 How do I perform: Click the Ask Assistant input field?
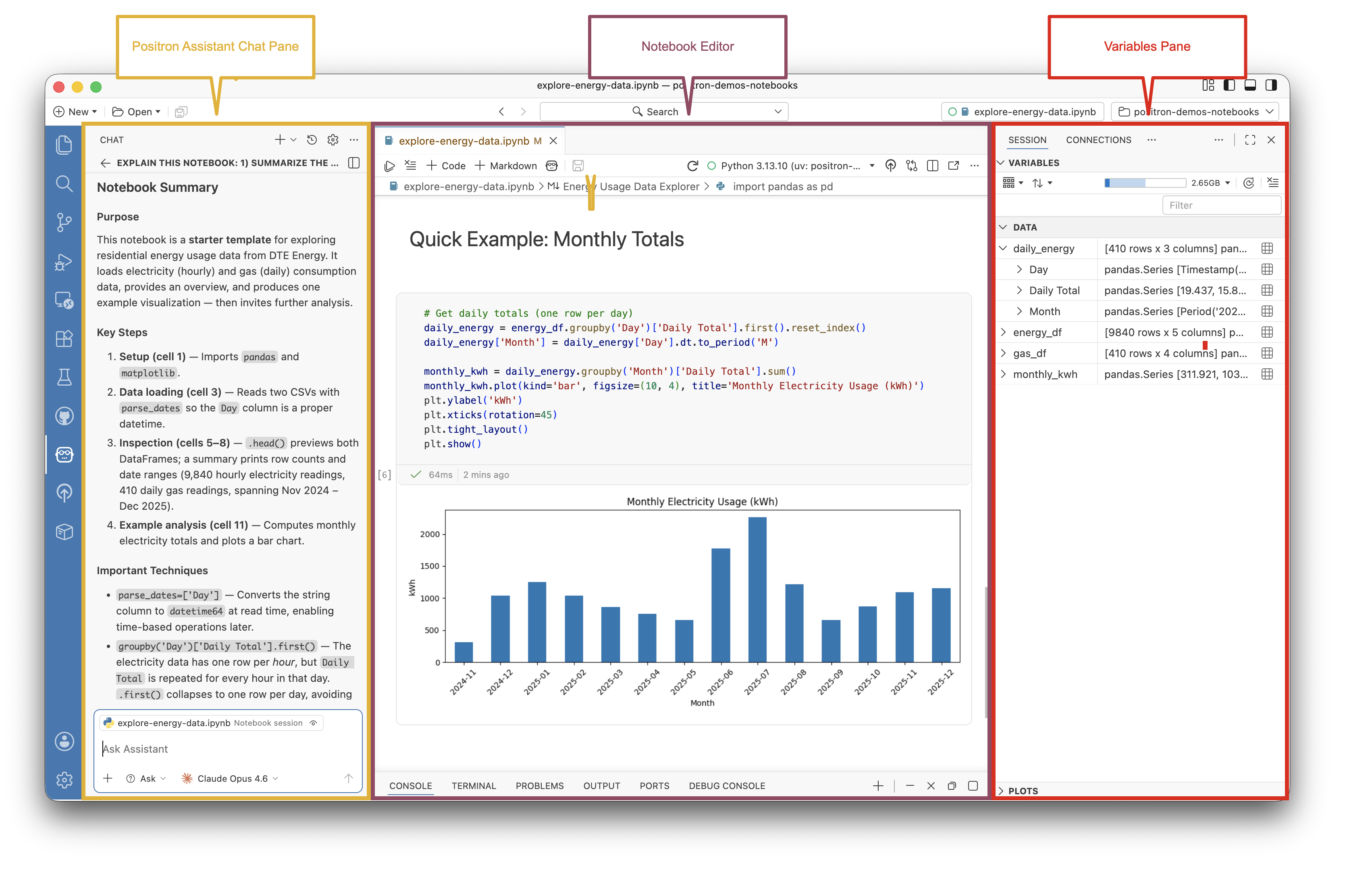pos(228,749)
